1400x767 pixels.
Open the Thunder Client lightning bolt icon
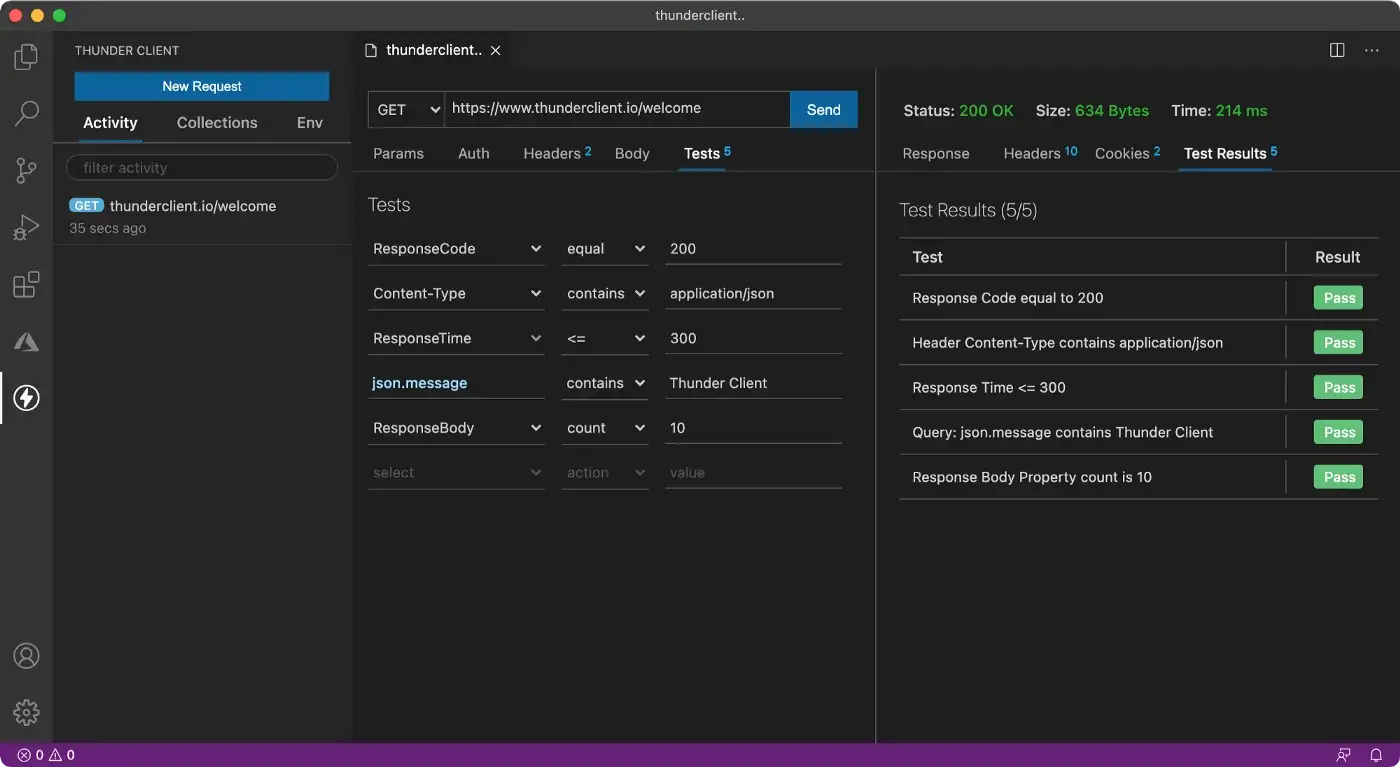[26, 397]
